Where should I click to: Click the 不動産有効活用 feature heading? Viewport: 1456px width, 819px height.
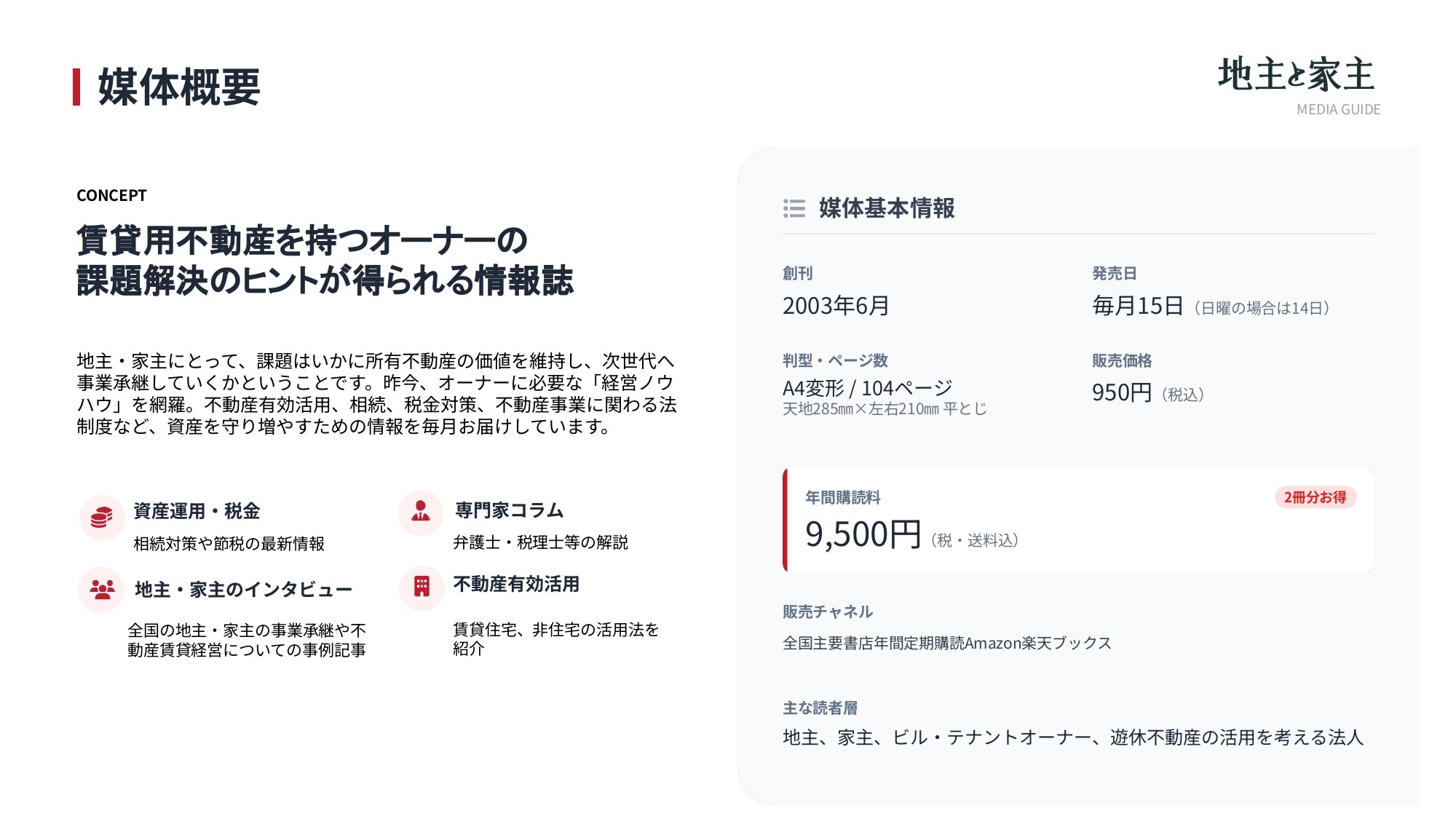click(516, 584)
